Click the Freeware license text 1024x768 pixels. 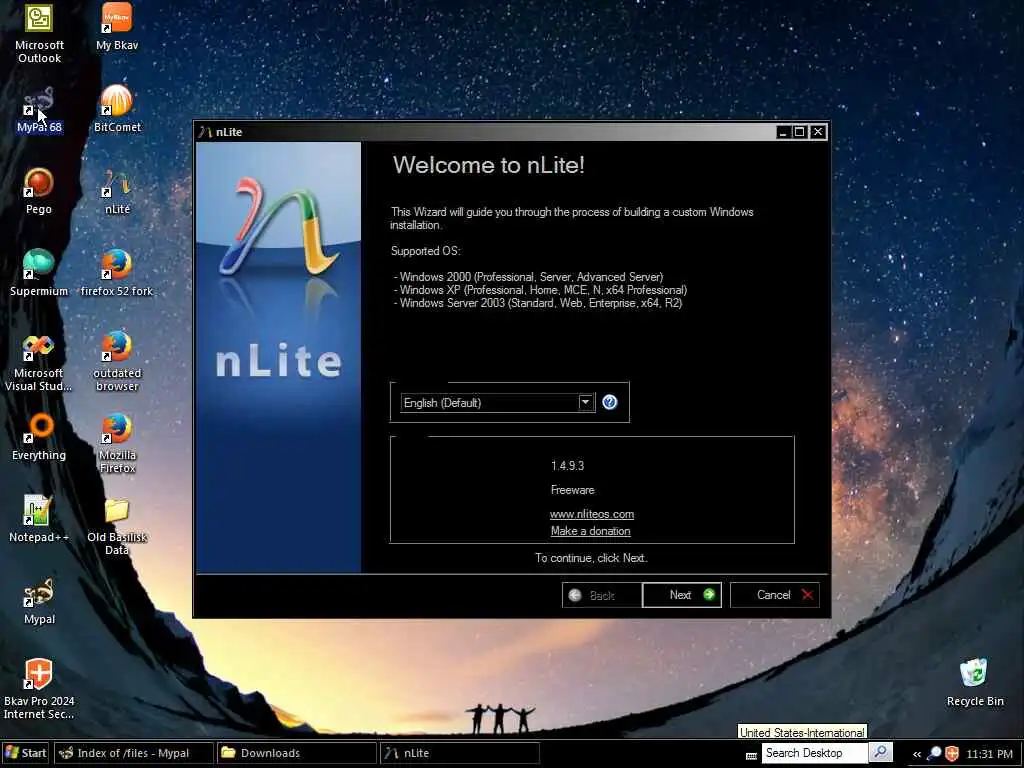pos(573,490)
